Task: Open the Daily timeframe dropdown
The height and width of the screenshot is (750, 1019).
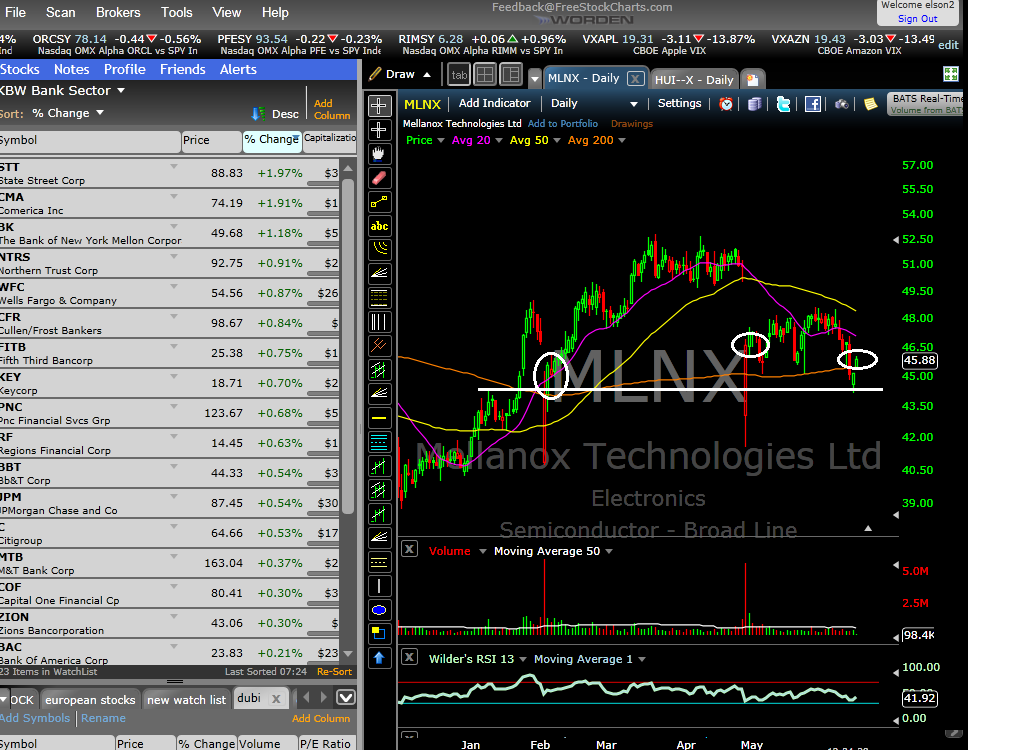Action: click(x=634, y=104)
